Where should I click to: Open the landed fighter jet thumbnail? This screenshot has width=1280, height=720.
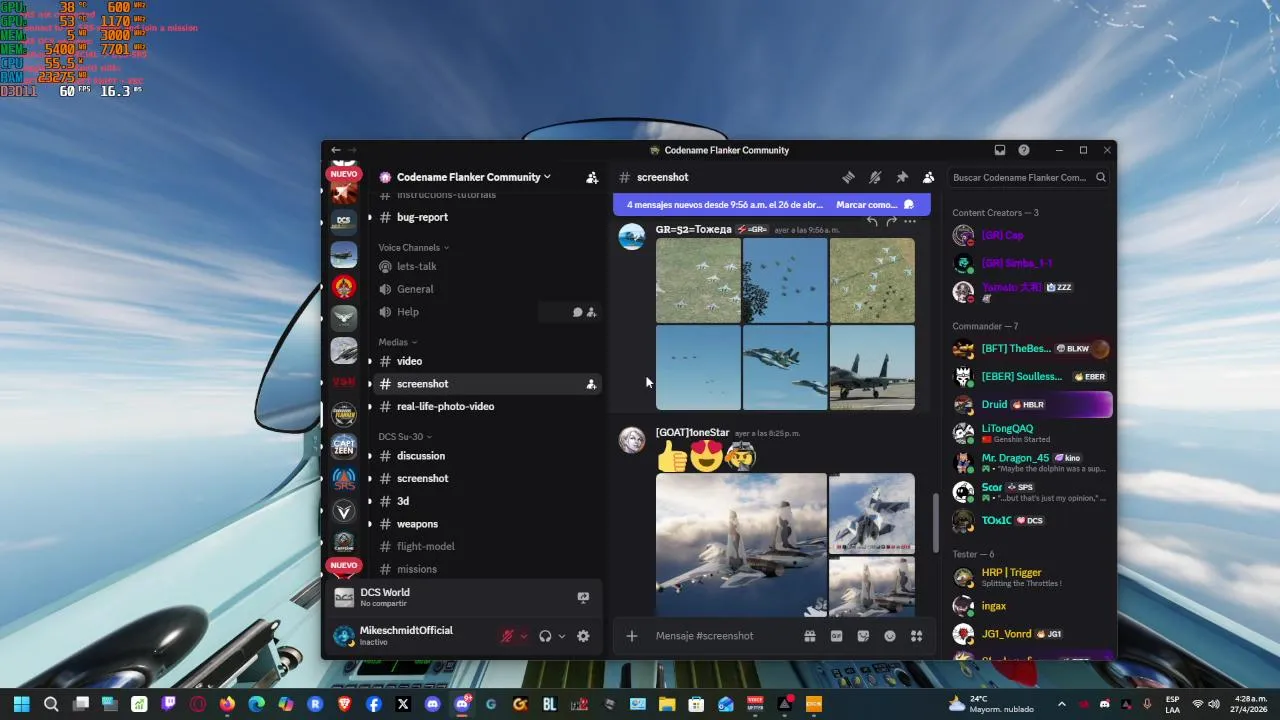(x=872, y=367)
